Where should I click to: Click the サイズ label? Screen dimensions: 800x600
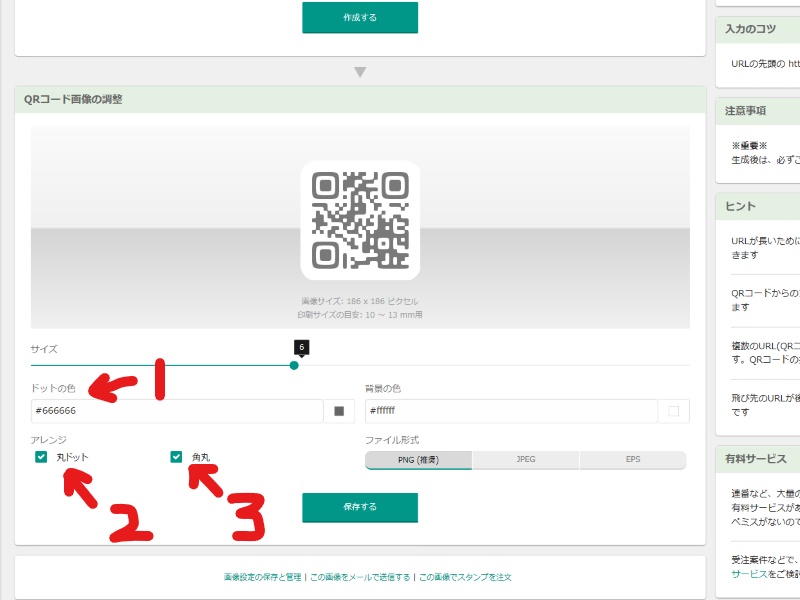click(44, 349)
